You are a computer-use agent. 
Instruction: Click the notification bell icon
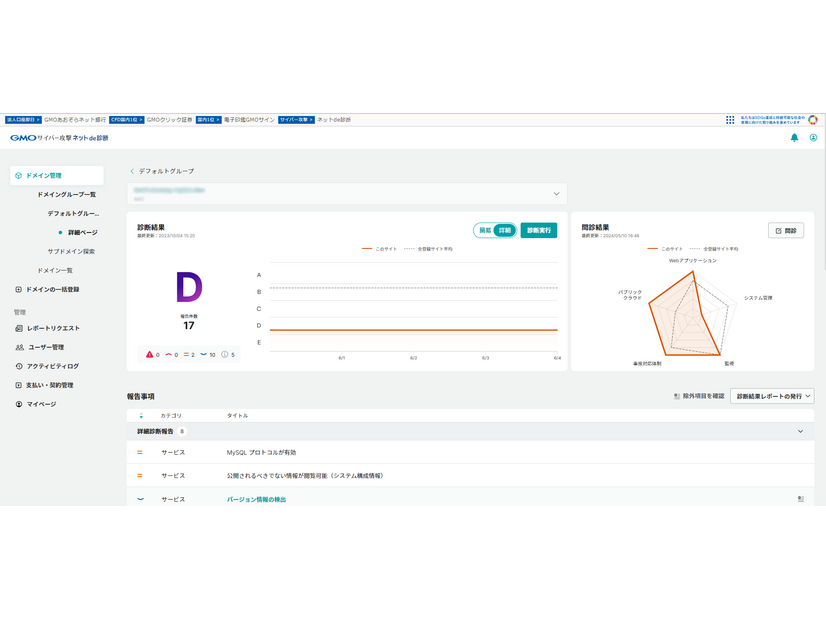(794, 138)
